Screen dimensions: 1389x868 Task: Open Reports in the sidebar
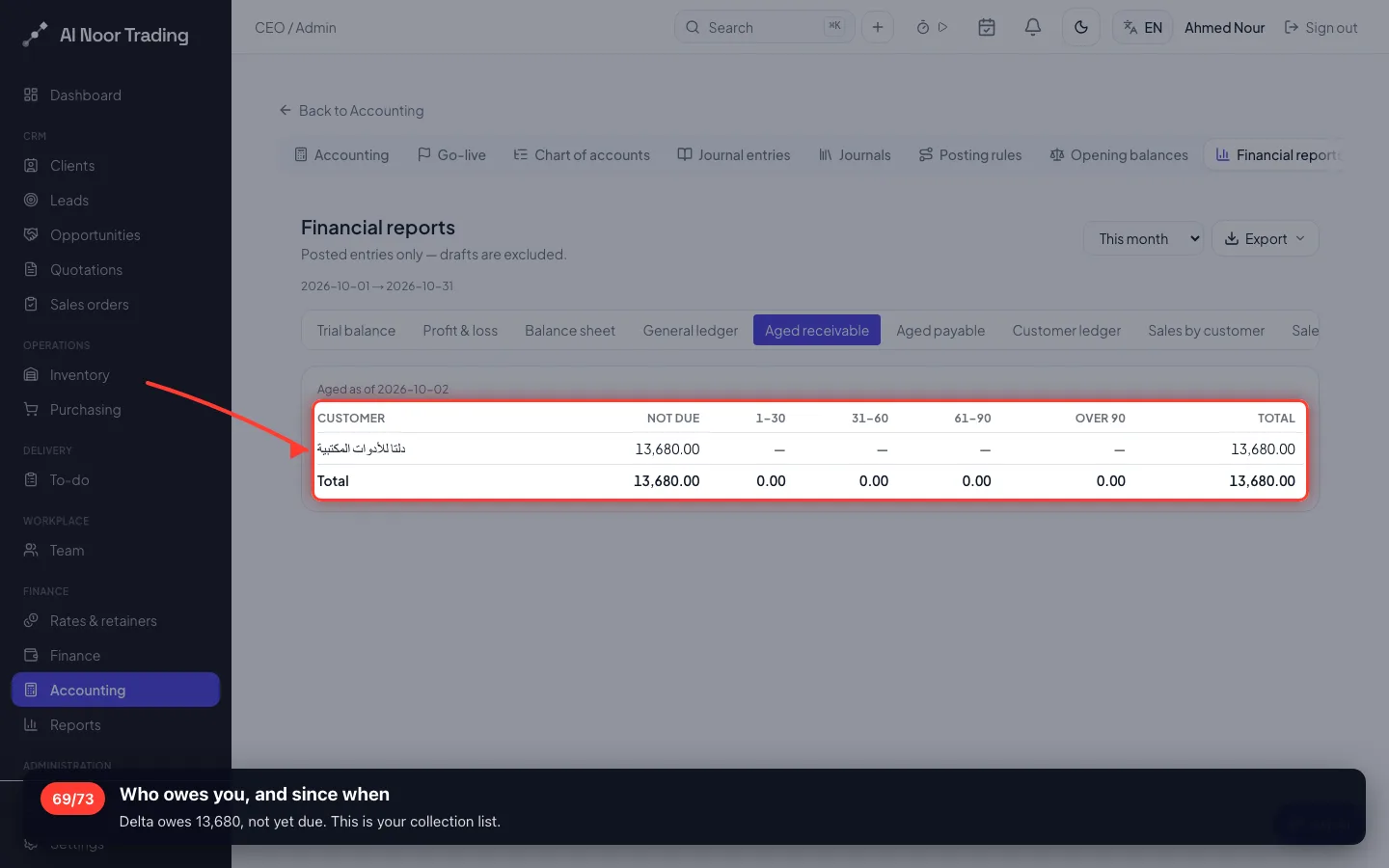tap(116, 724)
